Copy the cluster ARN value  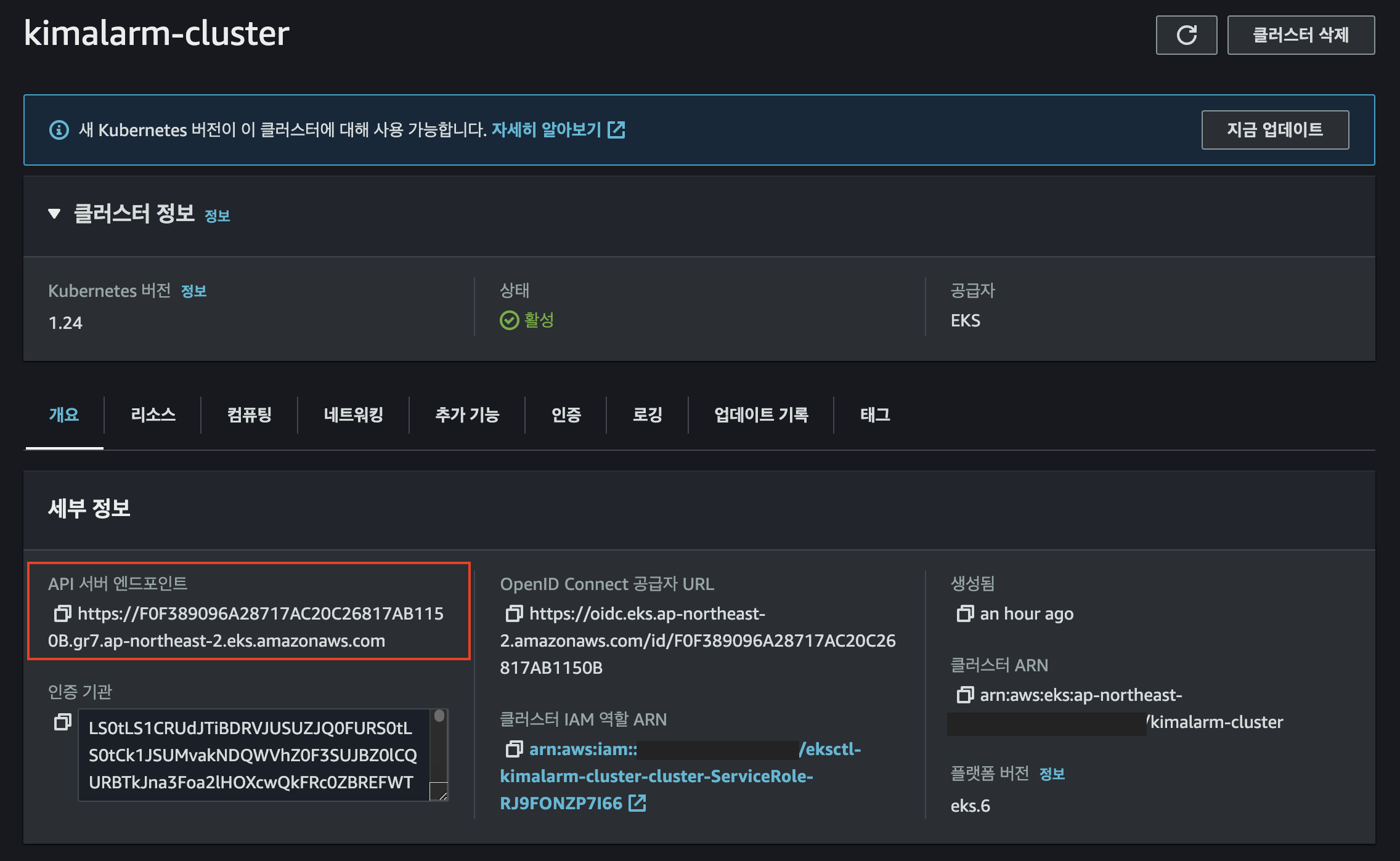point(964,695)
